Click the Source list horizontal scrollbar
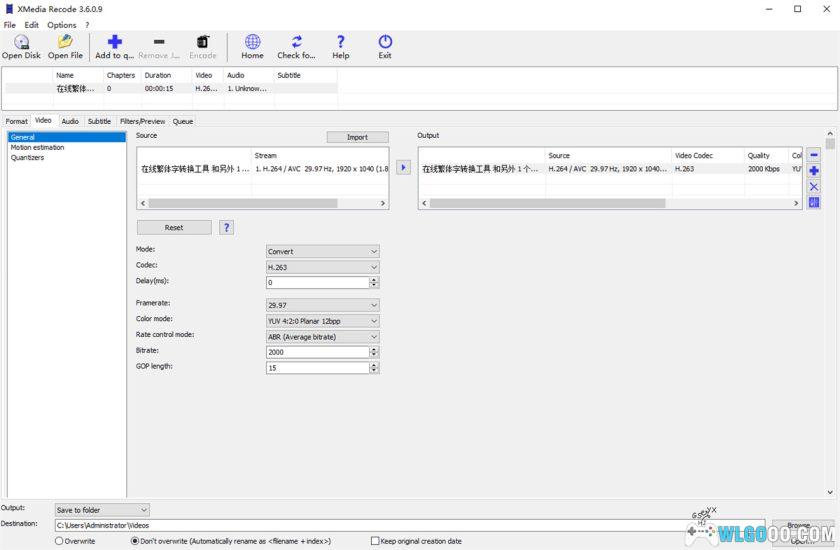The width and height of the screenshot is (840, 550). coord(243,204)
